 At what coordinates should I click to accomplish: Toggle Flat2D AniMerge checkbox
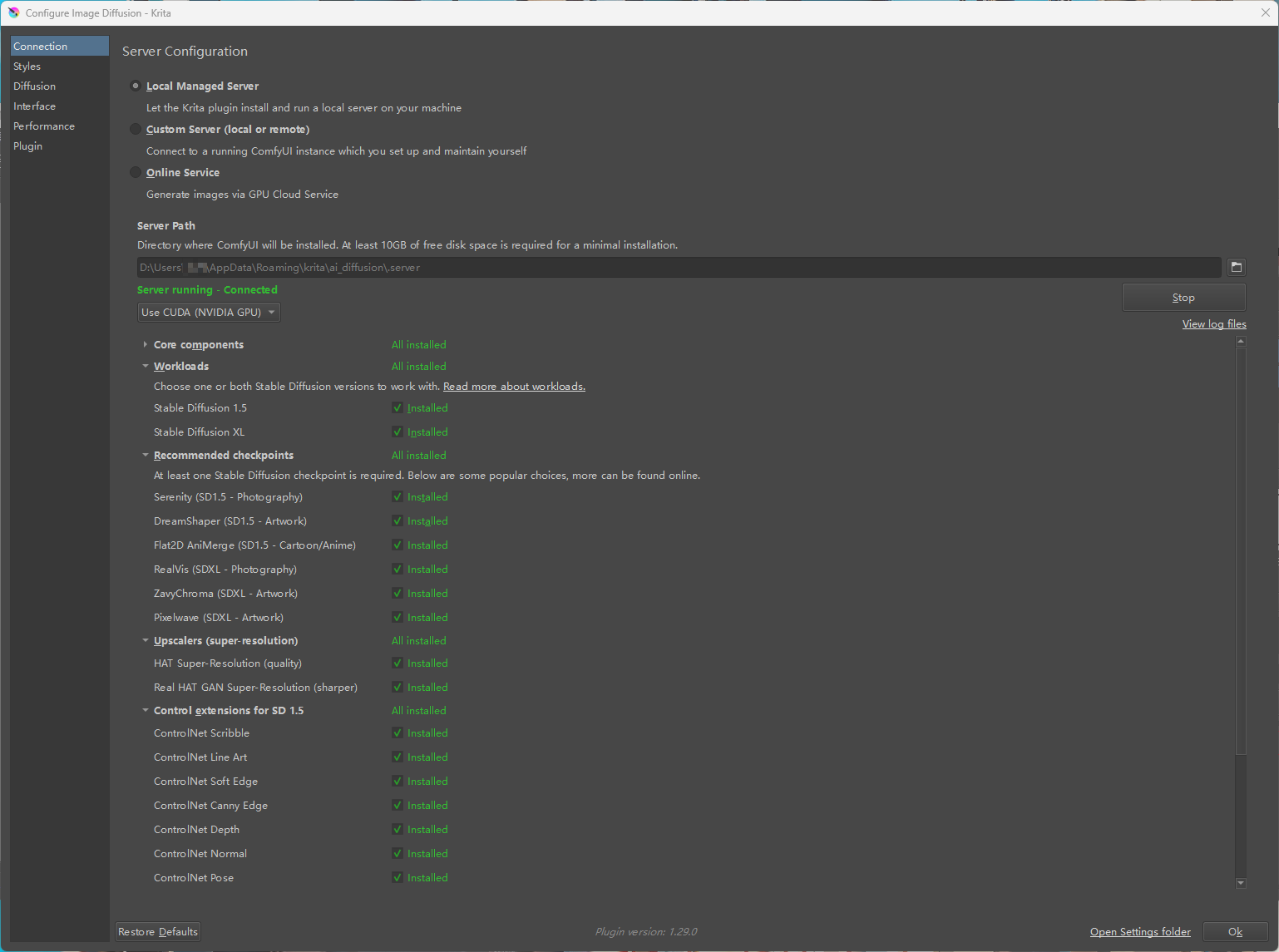pyautogui.click(x=398, y=545)
